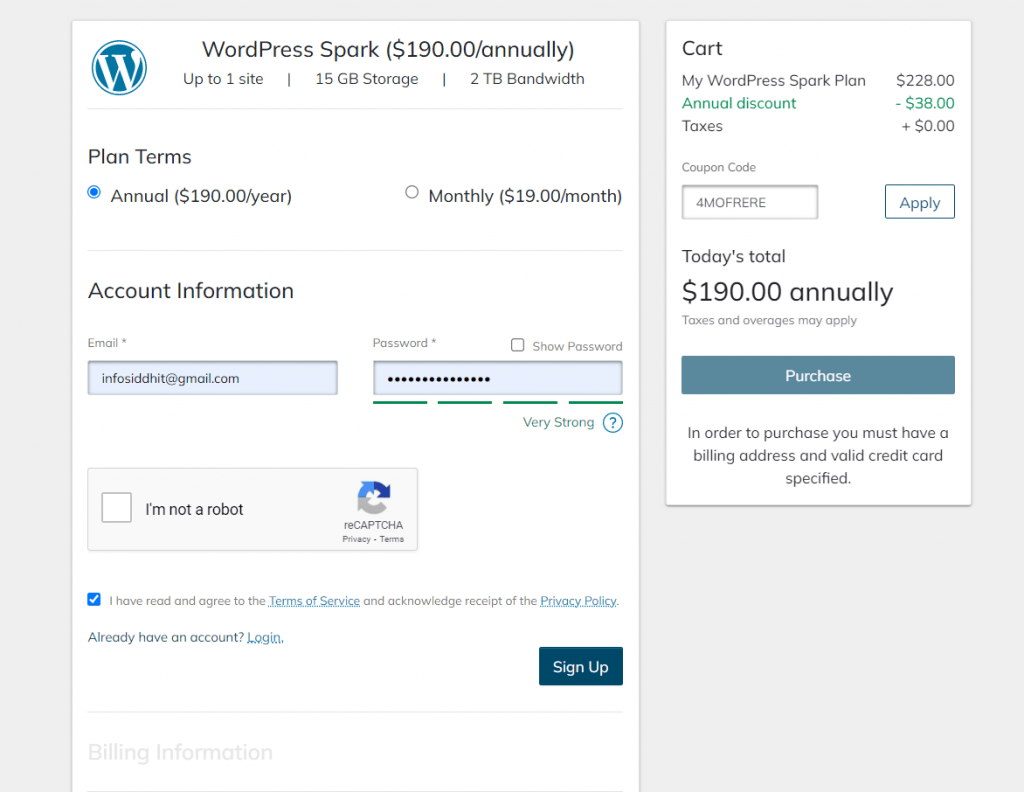
Task: Uncheck the Terms of Service agreement checkbox
Action: [x=94, y=599]
